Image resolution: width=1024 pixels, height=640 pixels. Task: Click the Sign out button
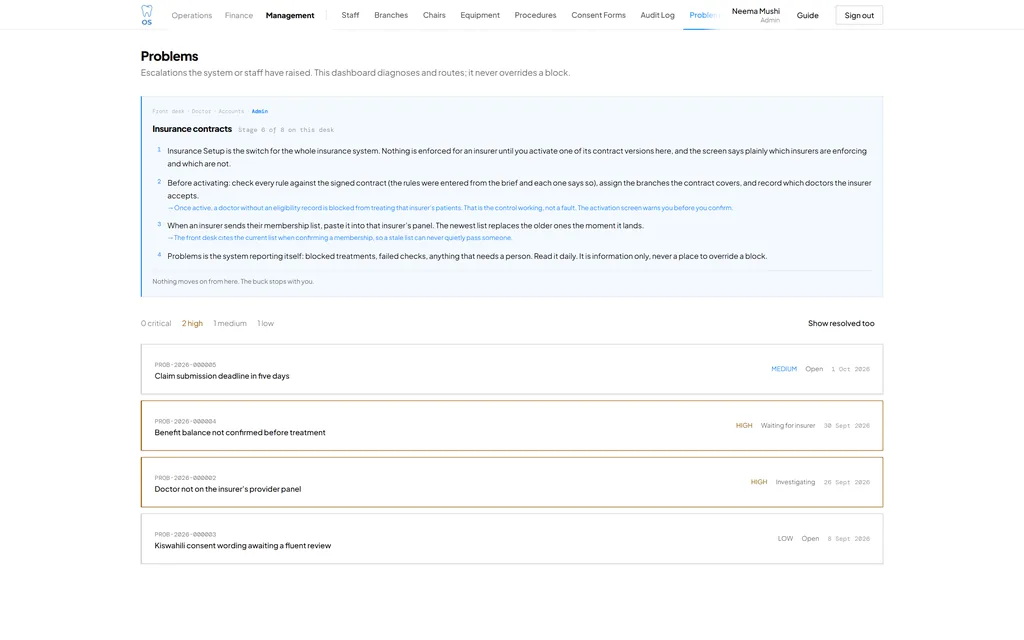click(x=859, y=15)
